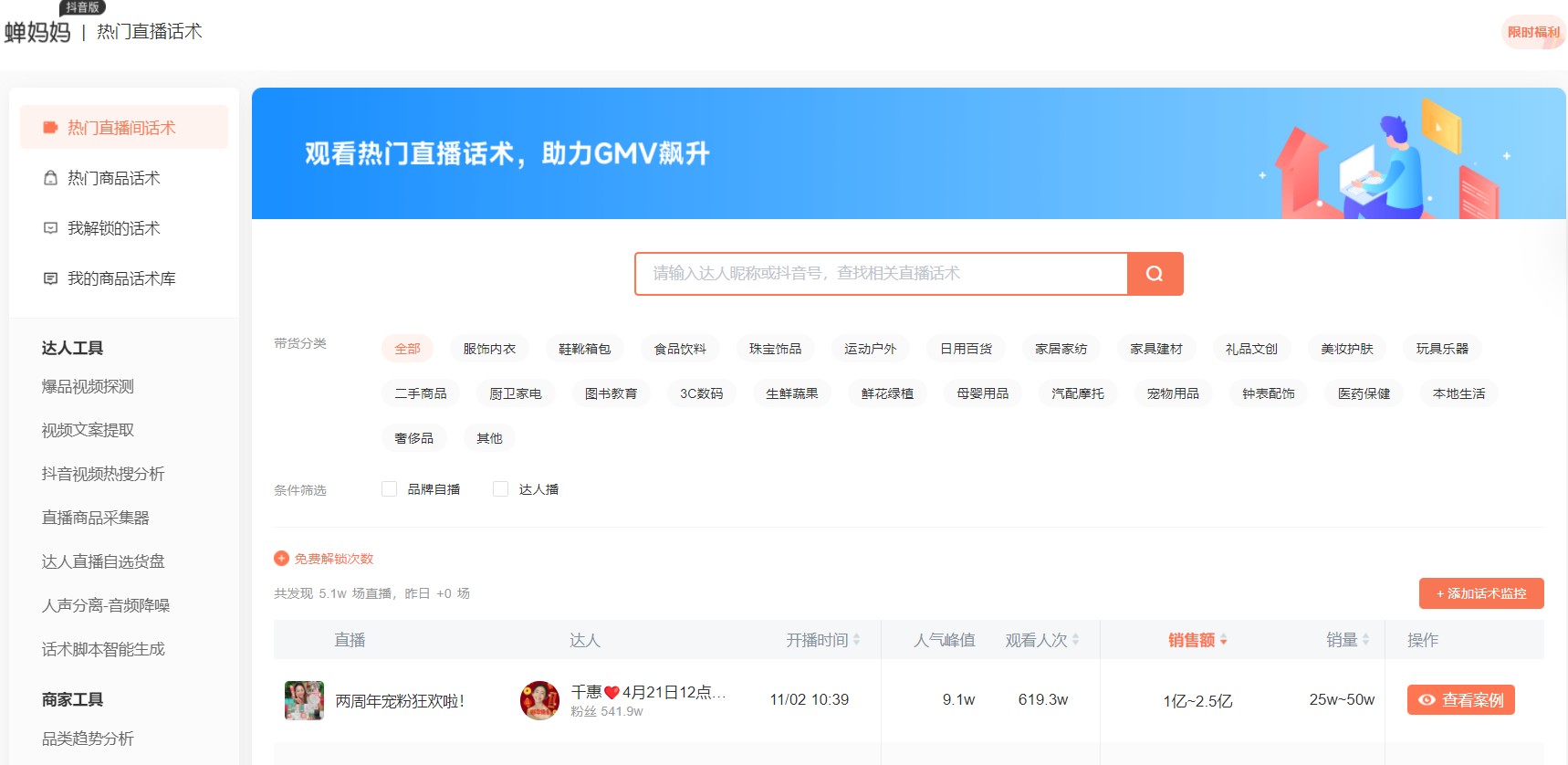Select the 鲜花绿植 category filter

(x=887, y=393)
